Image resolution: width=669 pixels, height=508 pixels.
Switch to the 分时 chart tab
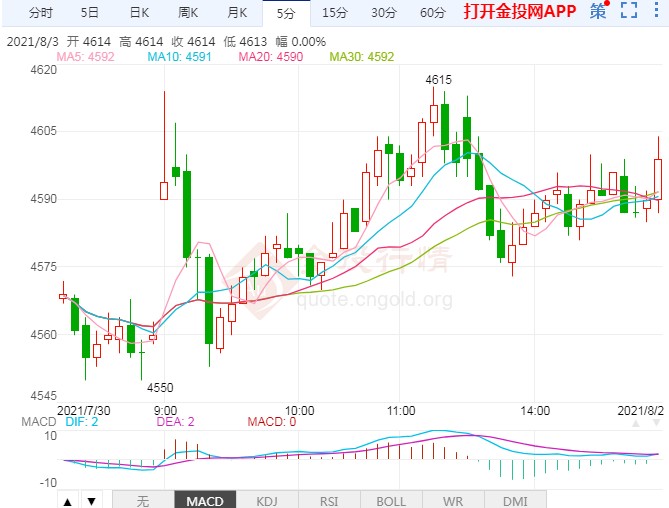point(42,13)
